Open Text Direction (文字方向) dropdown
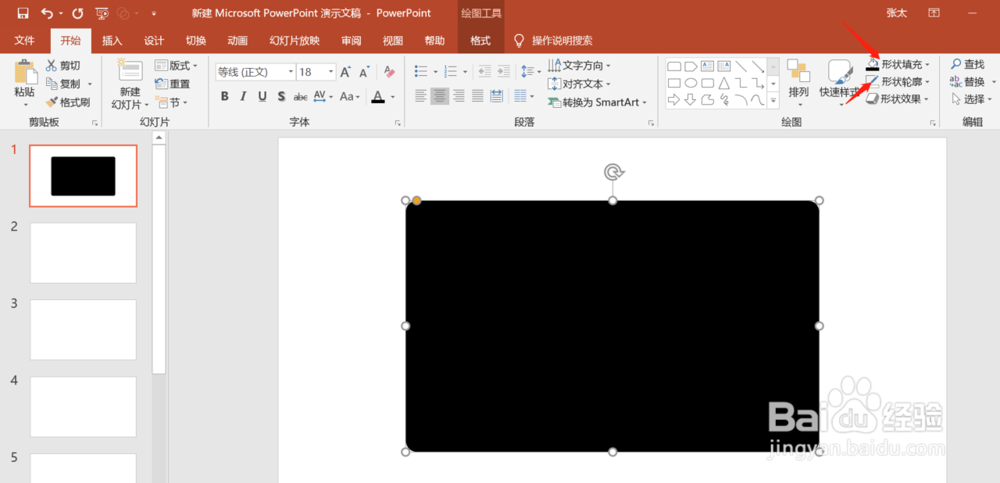 click(579, 66)
